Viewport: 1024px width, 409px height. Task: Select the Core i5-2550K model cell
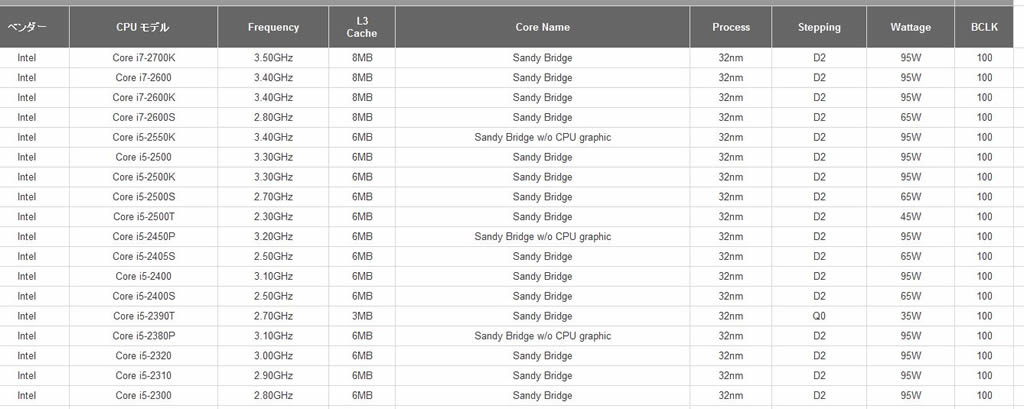[143, 137]
